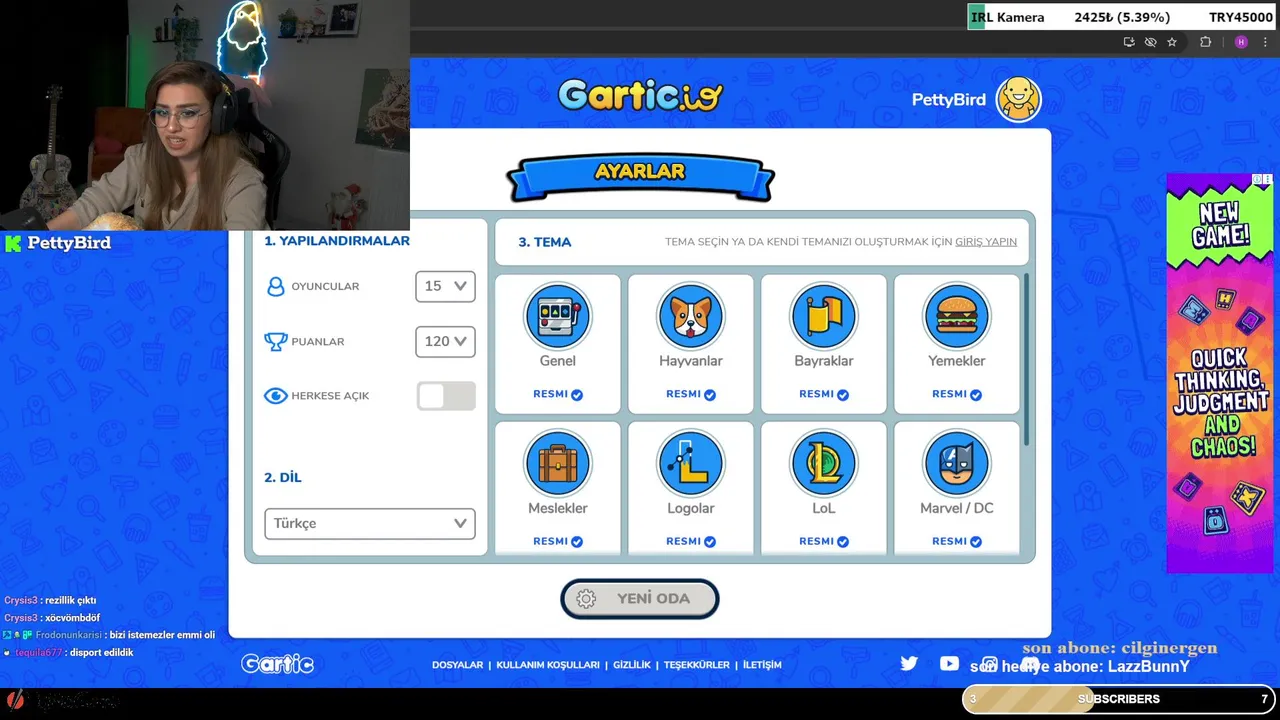Click the 3. TEMA section heading
The height and width of the screenshot is (720, 1280).
coord(545,242)
